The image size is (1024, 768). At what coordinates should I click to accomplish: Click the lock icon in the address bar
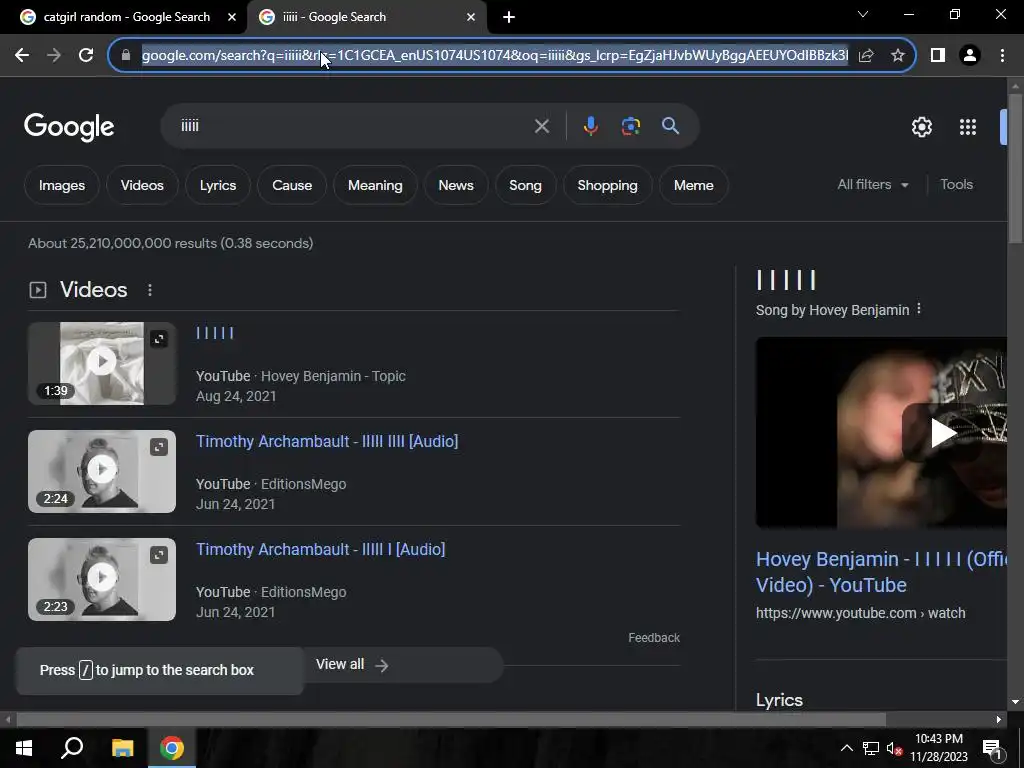[126, 56]
